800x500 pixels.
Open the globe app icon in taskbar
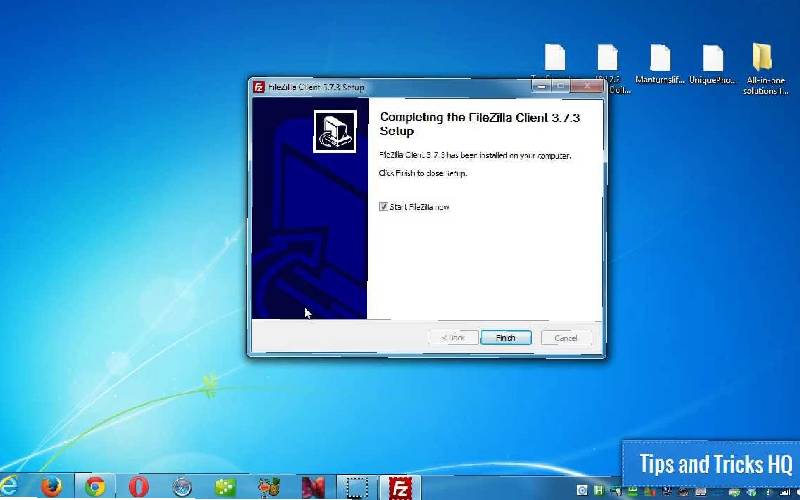point(182,487)
